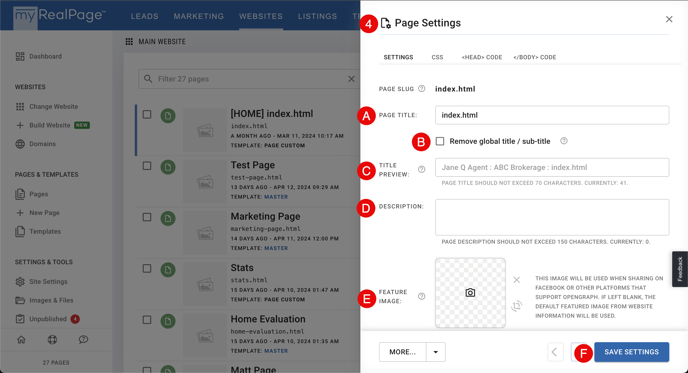Click the Build Website plus icon
The width and height of the screenshot is (688, 373).
20,125
